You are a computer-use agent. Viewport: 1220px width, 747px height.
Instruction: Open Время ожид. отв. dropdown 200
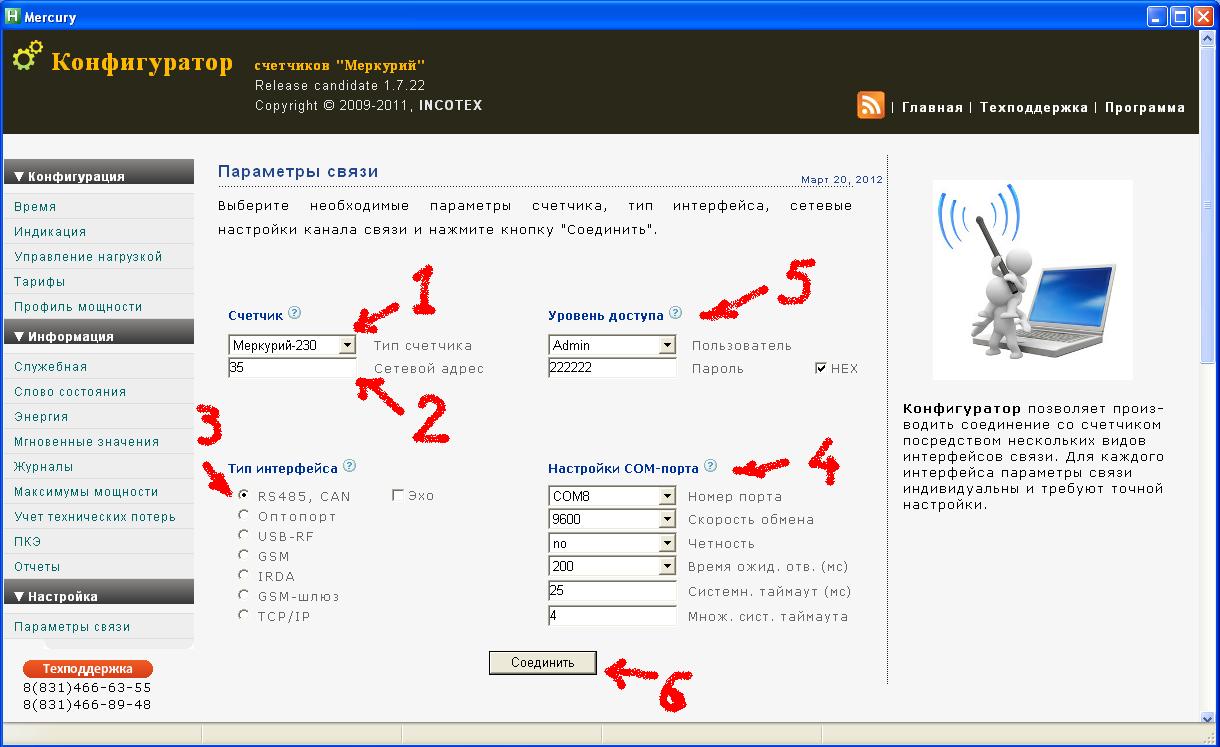(613, 566)
